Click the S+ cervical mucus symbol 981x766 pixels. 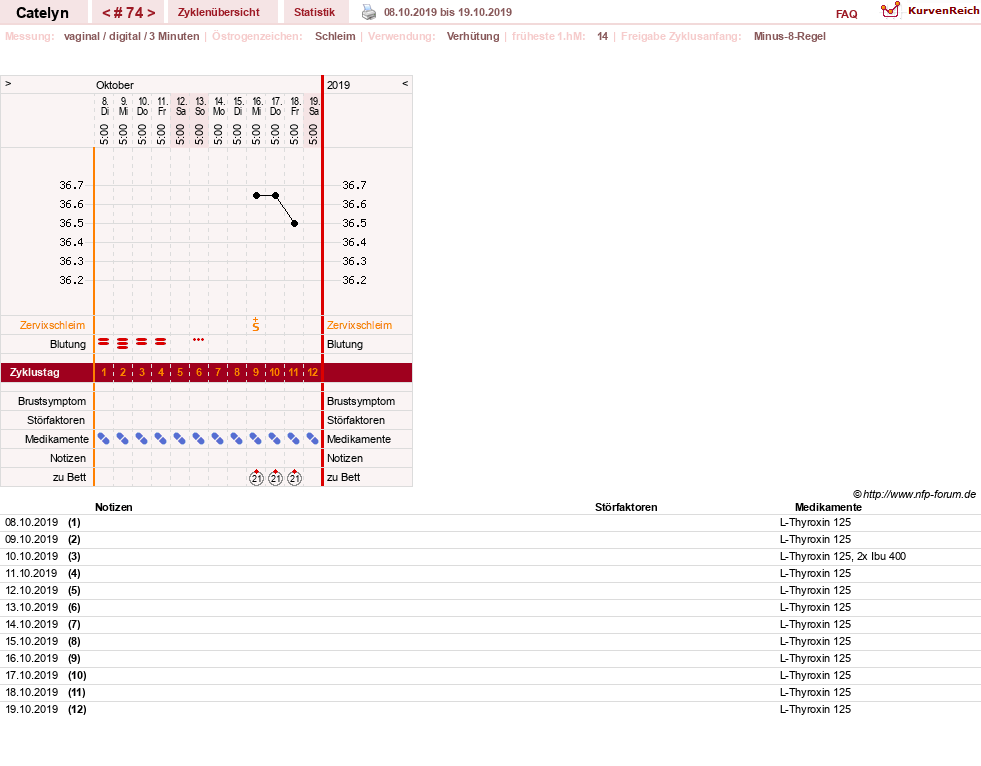[256, 324]
